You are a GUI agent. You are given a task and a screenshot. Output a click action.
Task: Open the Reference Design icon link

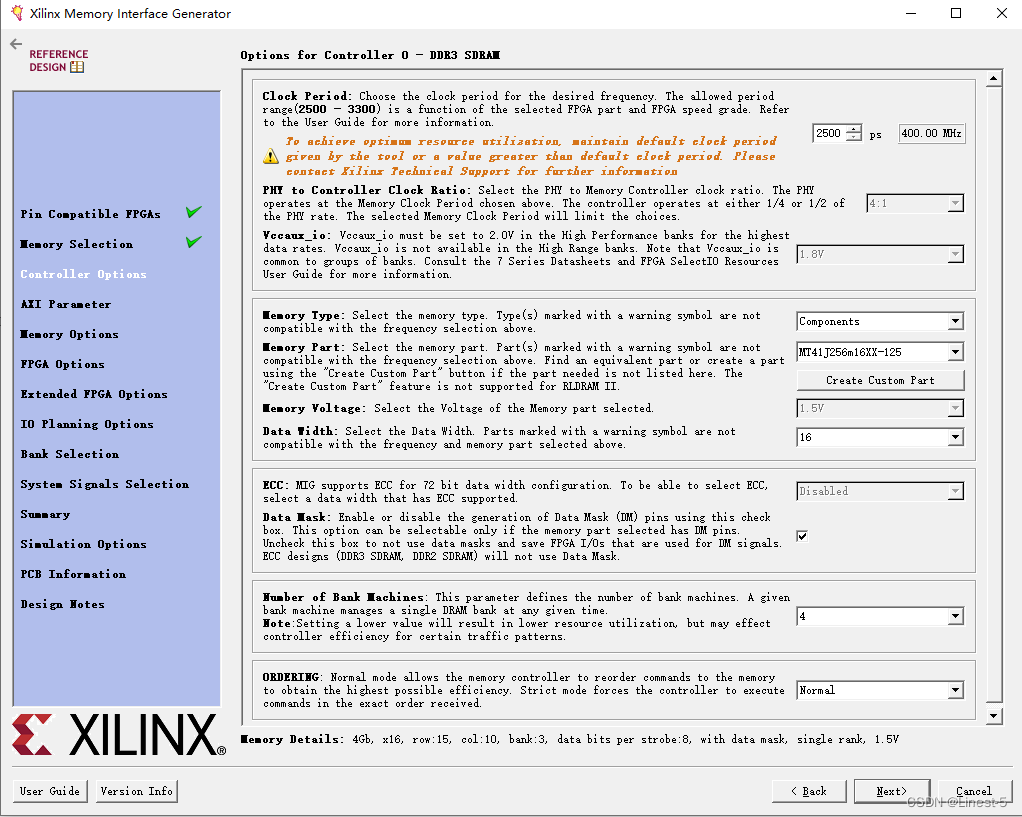(x=58, y=61)
